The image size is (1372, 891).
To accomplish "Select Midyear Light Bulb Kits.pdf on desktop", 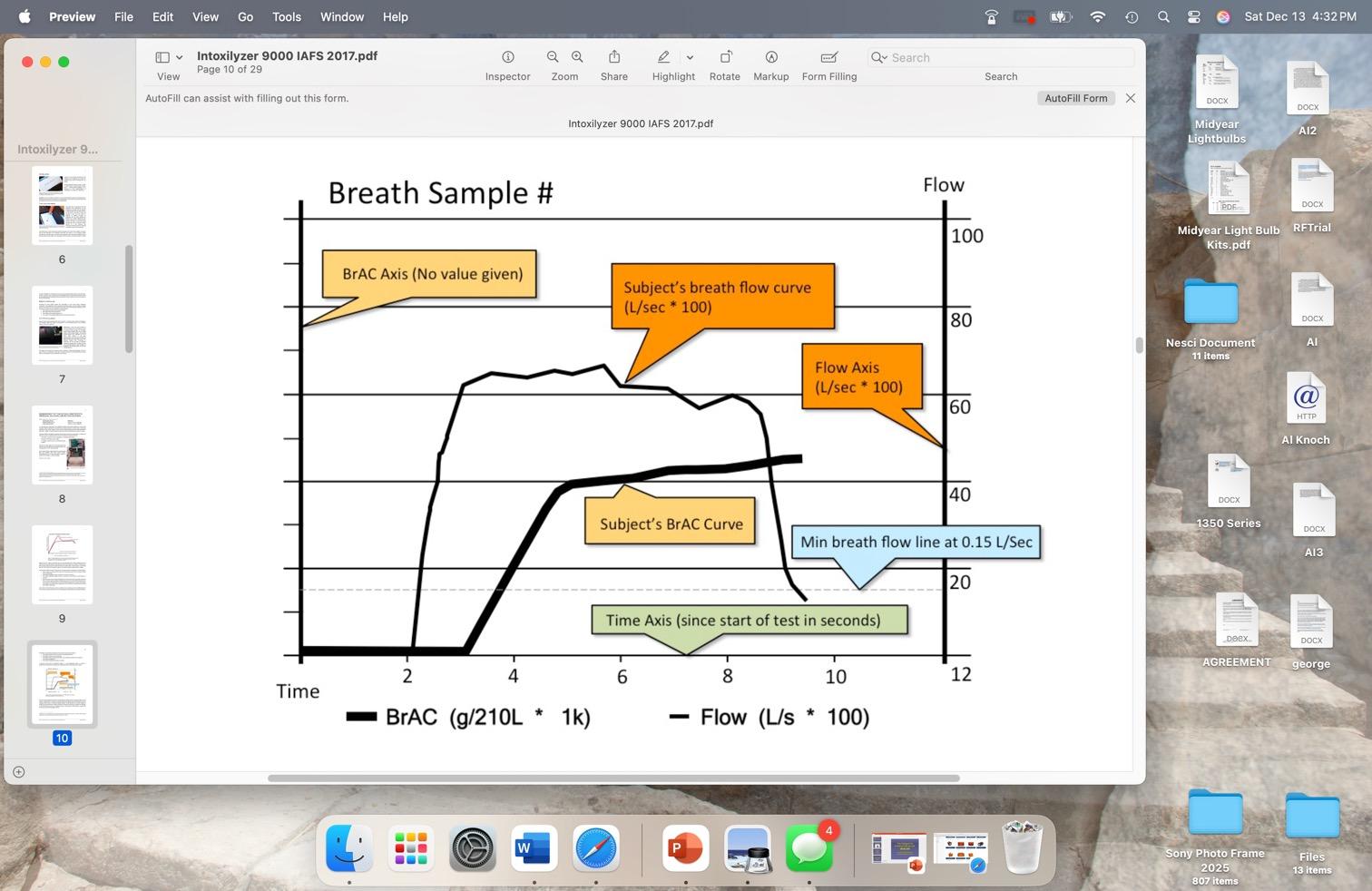I will tap(1228, 206).
